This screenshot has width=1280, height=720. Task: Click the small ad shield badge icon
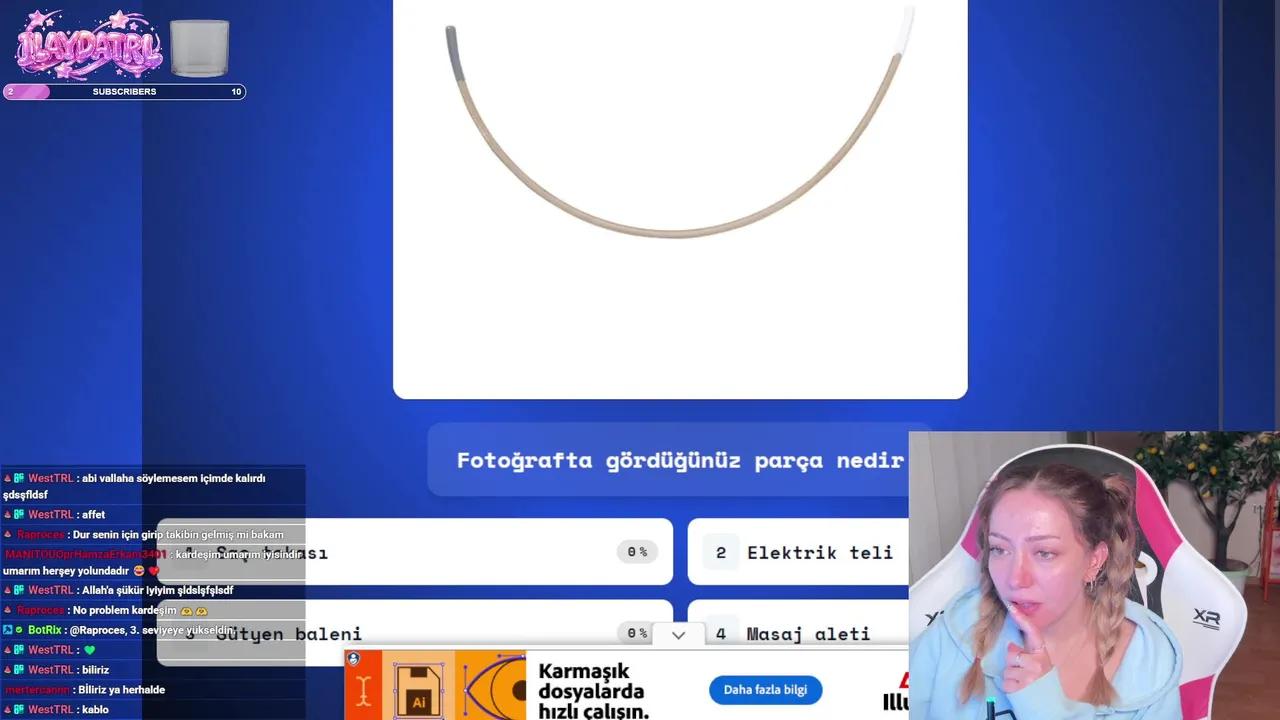[353, 659]
